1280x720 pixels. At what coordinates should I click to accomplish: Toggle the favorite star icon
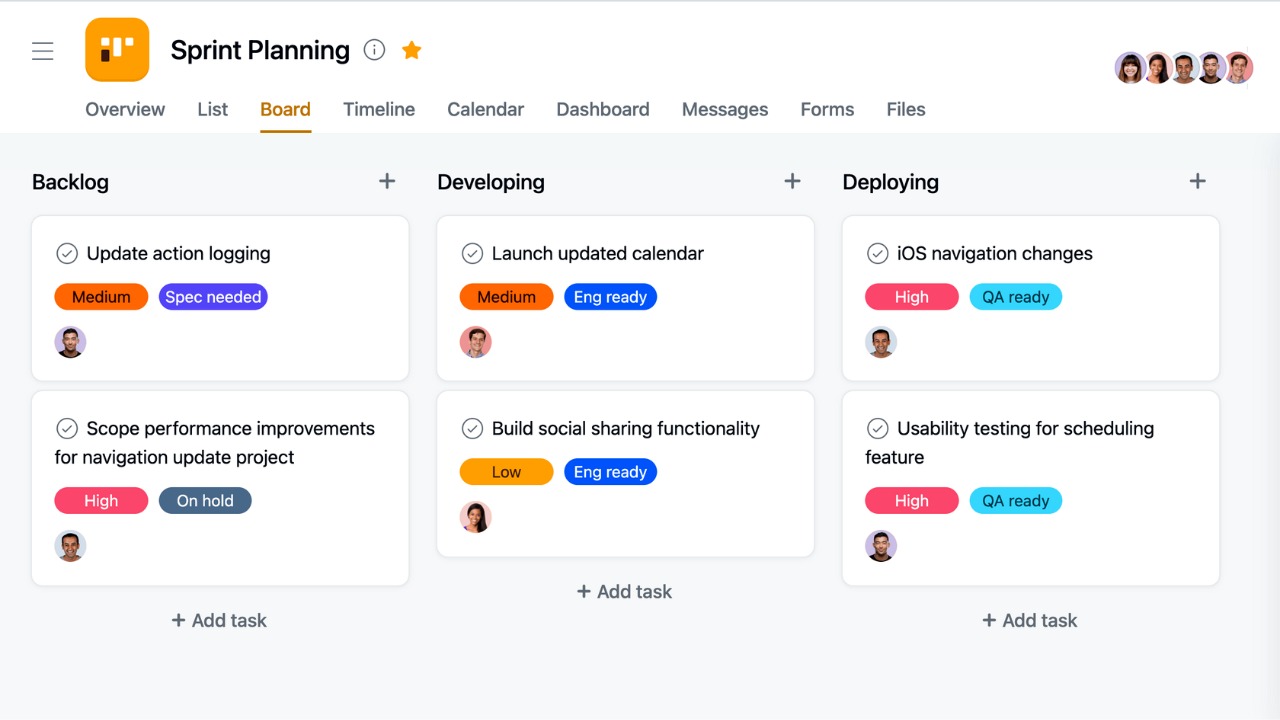click(x=411, y=50)
